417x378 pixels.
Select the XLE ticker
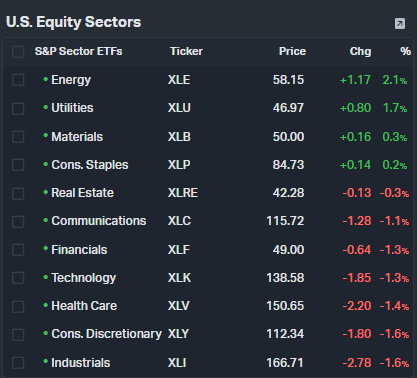pyautogui.click(x=179, y=80)
